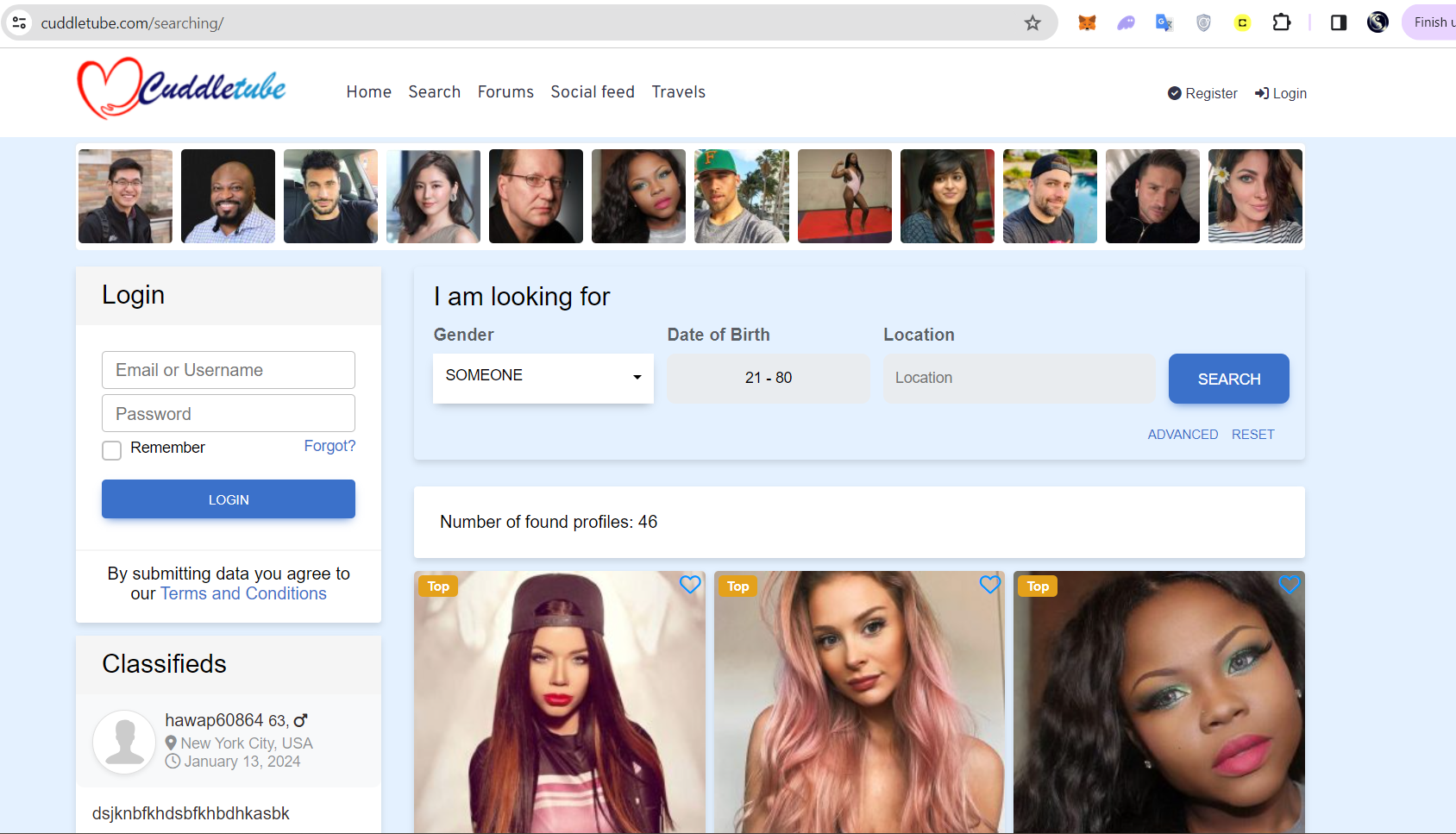Viewport: 1456px width, 834px height.
Task: Open the Forums nav item
Action: click(x=505, y=91)
